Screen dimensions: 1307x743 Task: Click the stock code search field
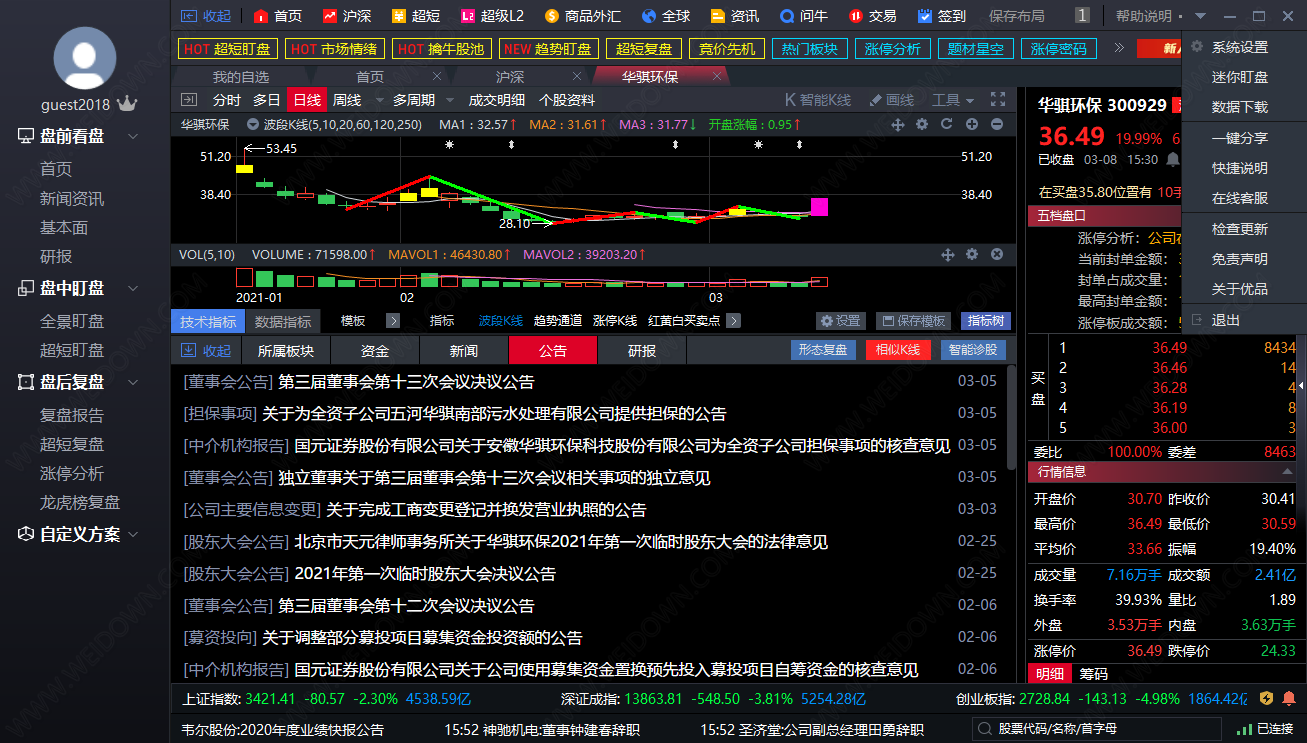tap(1097, 729)
